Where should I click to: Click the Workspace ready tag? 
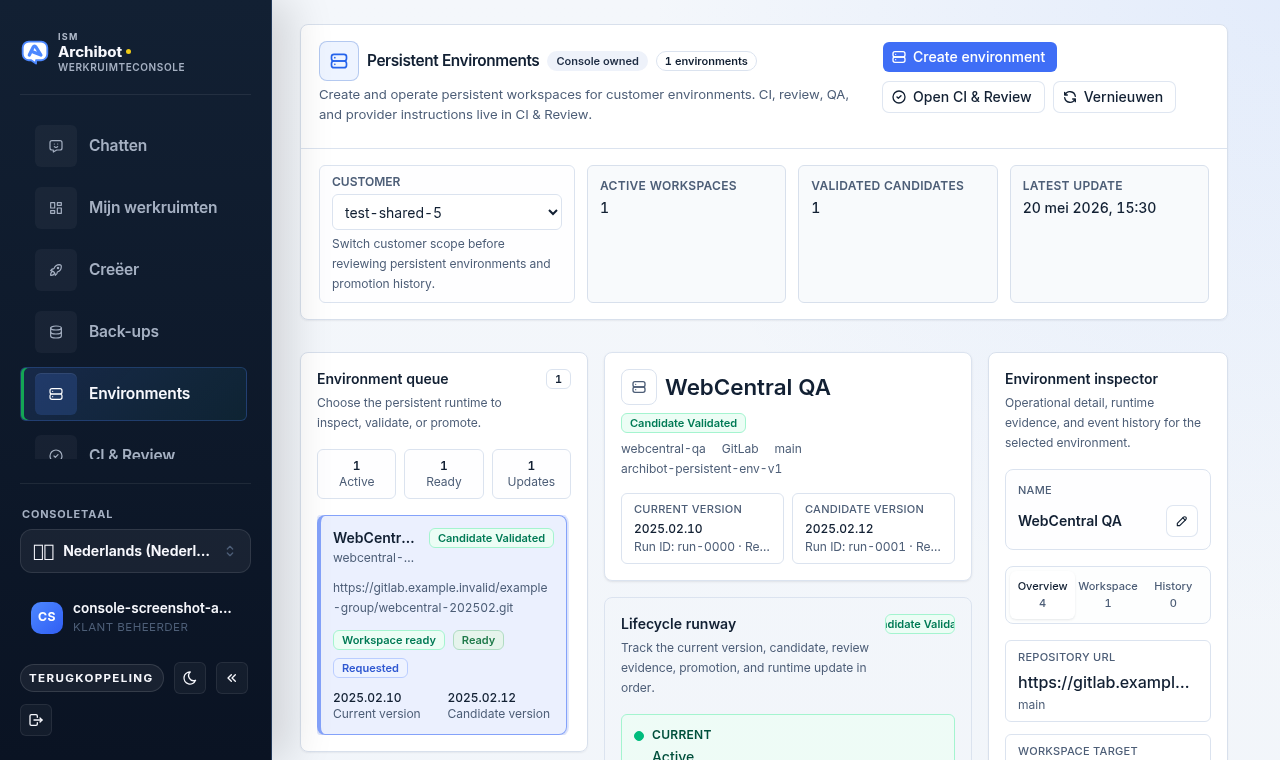point(389,640)
